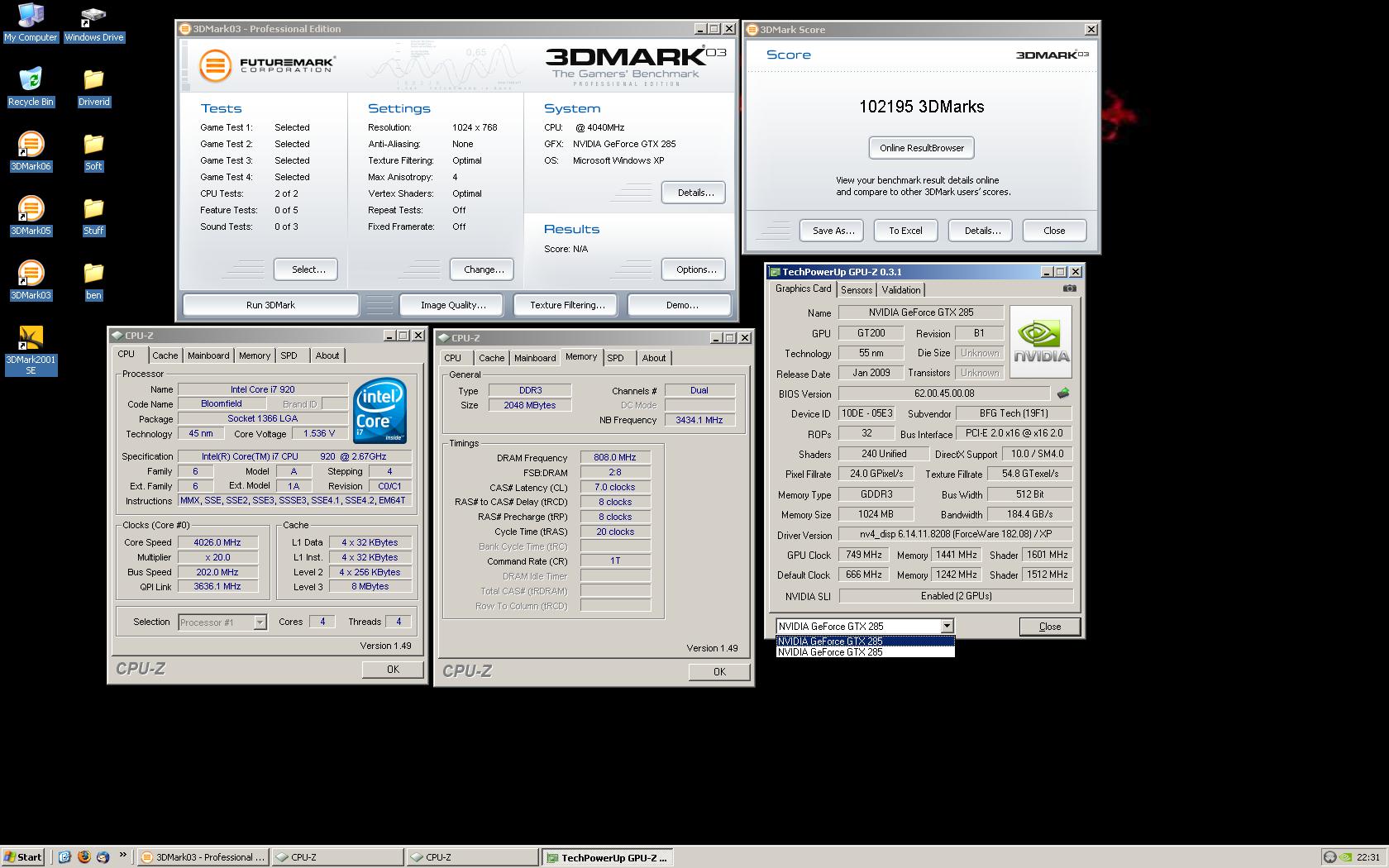Open Image Quality... dialog
Image resolution: width=1389 pixels, height=868 pixels.
point(451,305)
